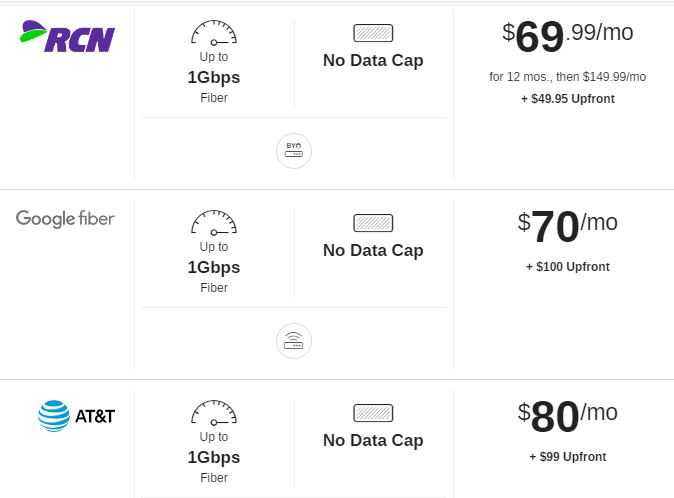The width and height of the screenshot is (674, 498).
Task: Click the RCN provider logo
Action: tap(67, 36)
